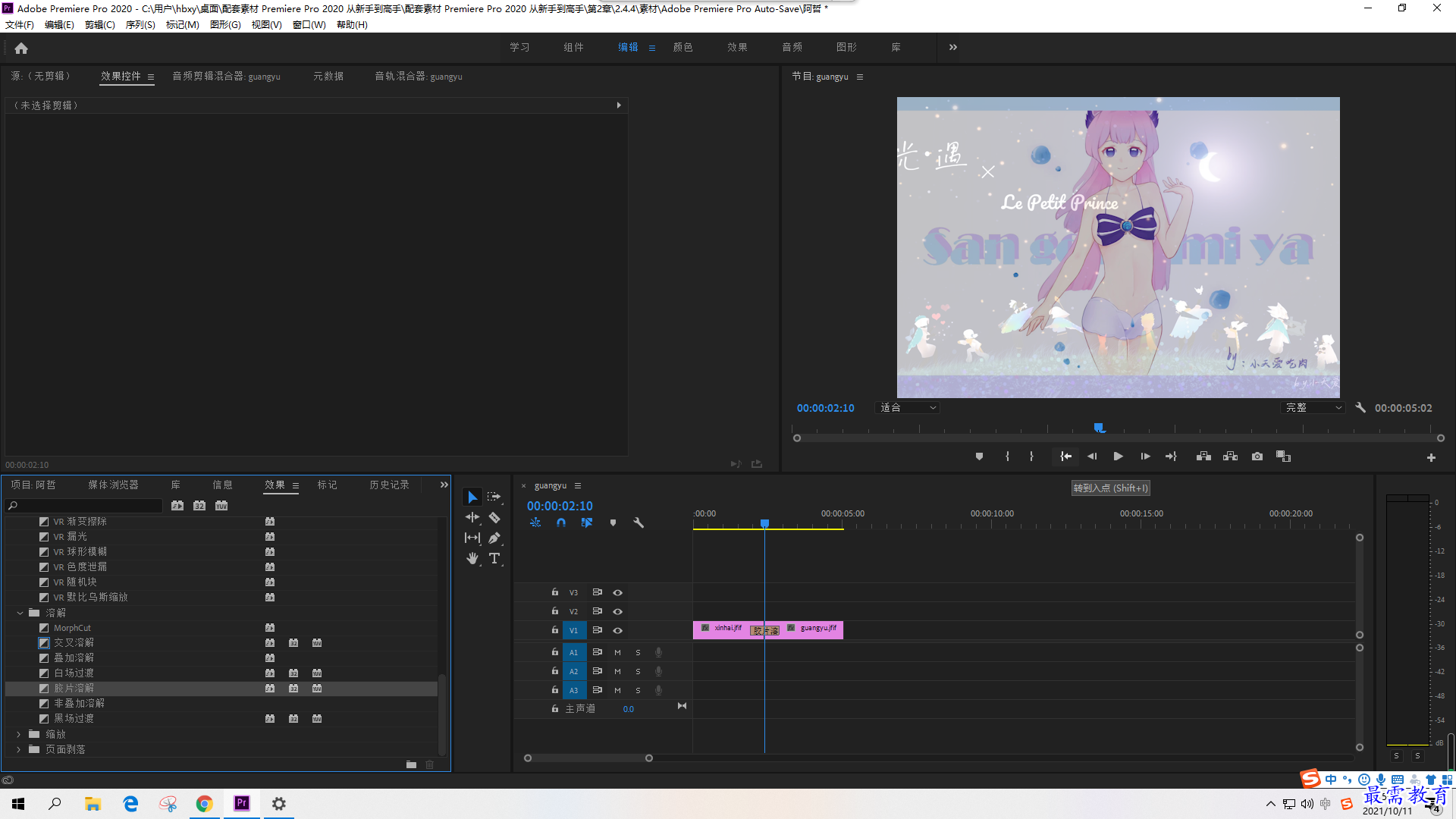
Task: Open the 适合 zoom level dropdown
Action: 908,408
